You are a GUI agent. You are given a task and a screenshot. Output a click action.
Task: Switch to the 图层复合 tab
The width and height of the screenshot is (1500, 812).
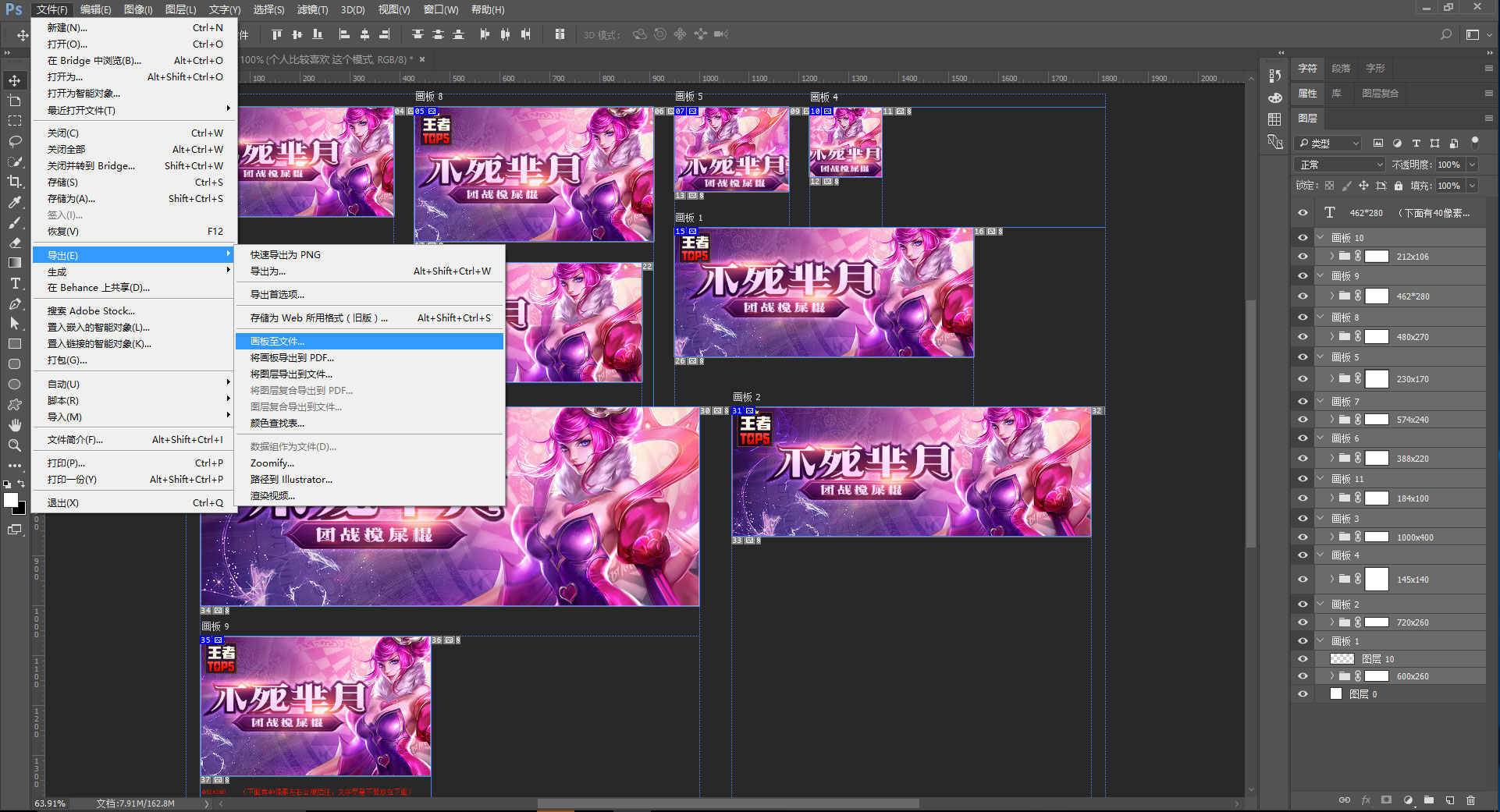tap(1380, 94)
